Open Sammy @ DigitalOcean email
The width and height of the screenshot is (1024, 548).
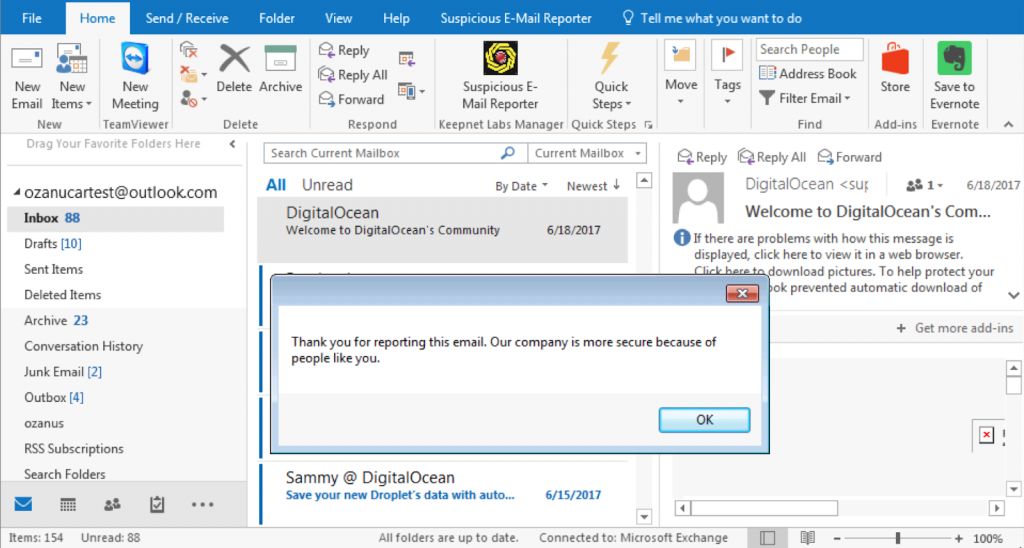point(444,493)
